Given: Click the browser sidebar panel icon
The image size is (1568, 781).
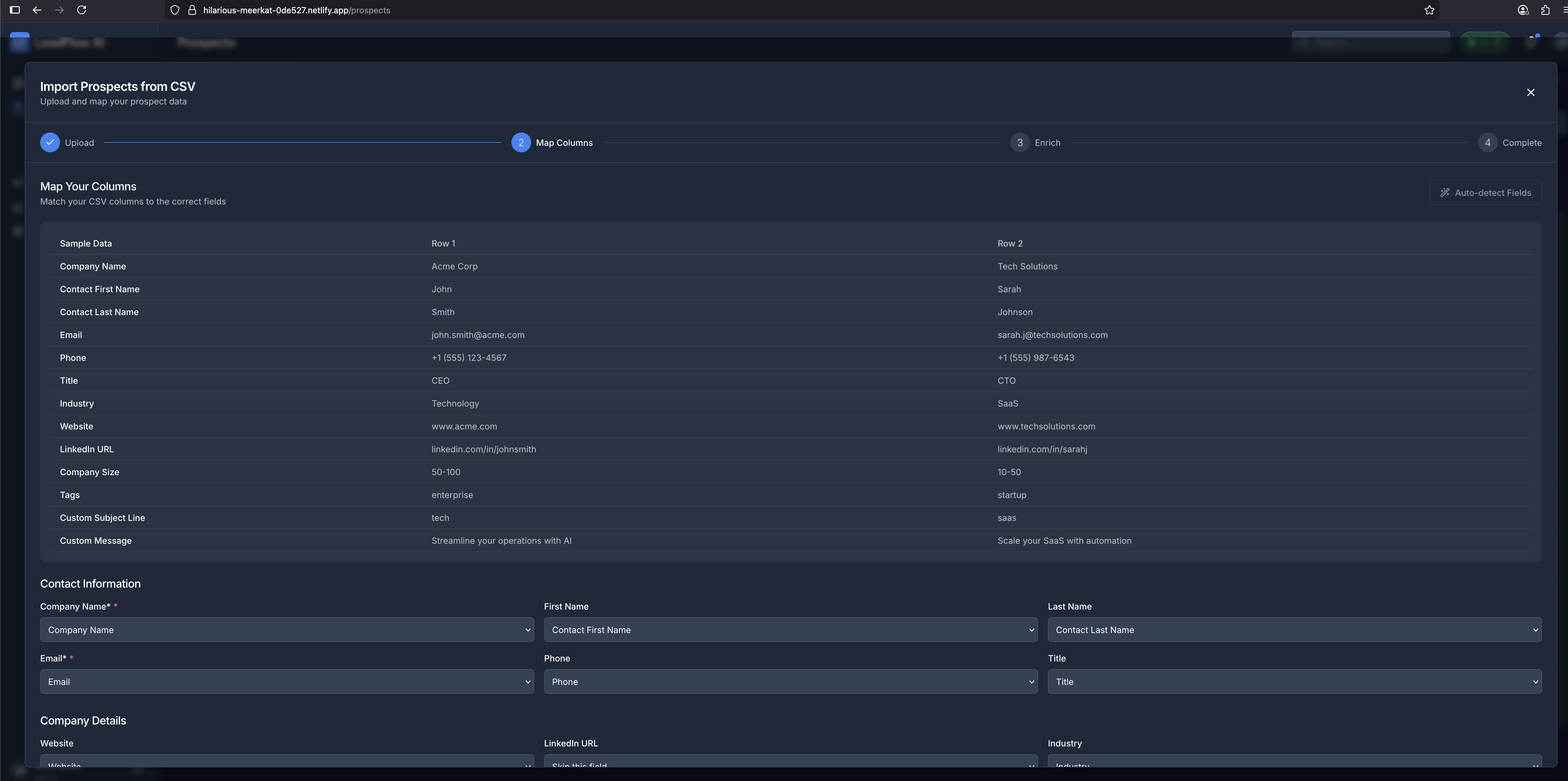Looking at the screenshot, I should 15,10.
